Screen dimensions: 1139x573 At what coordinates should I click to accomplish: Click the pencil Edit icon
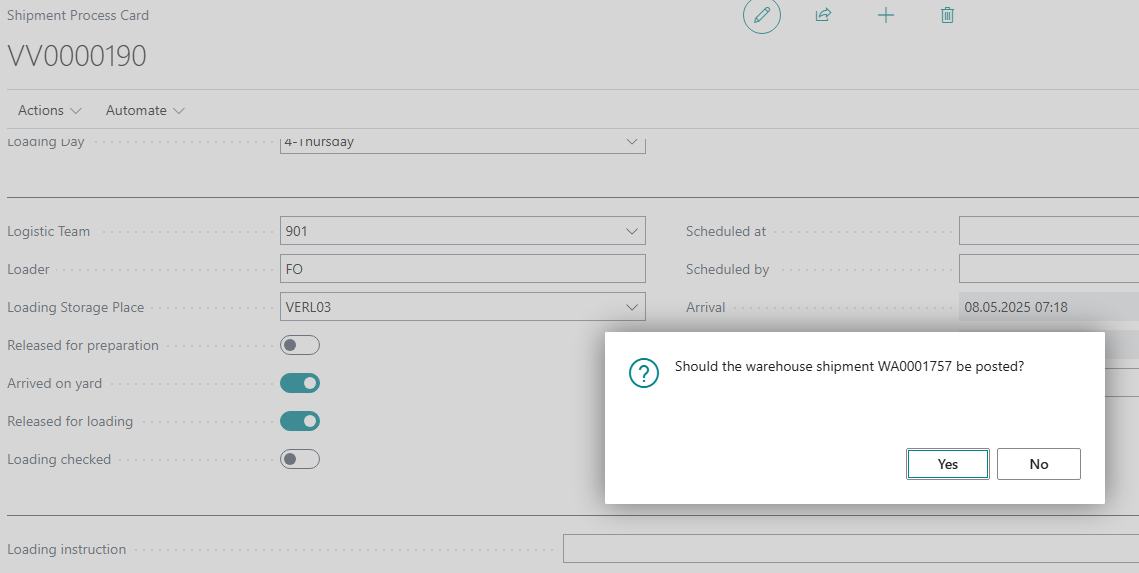(762, 16)
